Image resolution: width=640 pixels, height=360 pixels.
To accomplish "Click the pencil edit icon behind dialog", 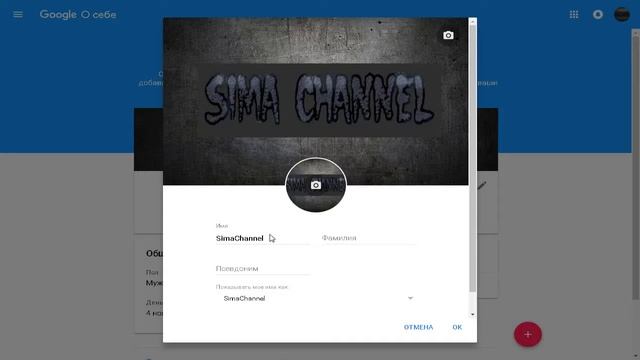I will click(x=482, y=186).
